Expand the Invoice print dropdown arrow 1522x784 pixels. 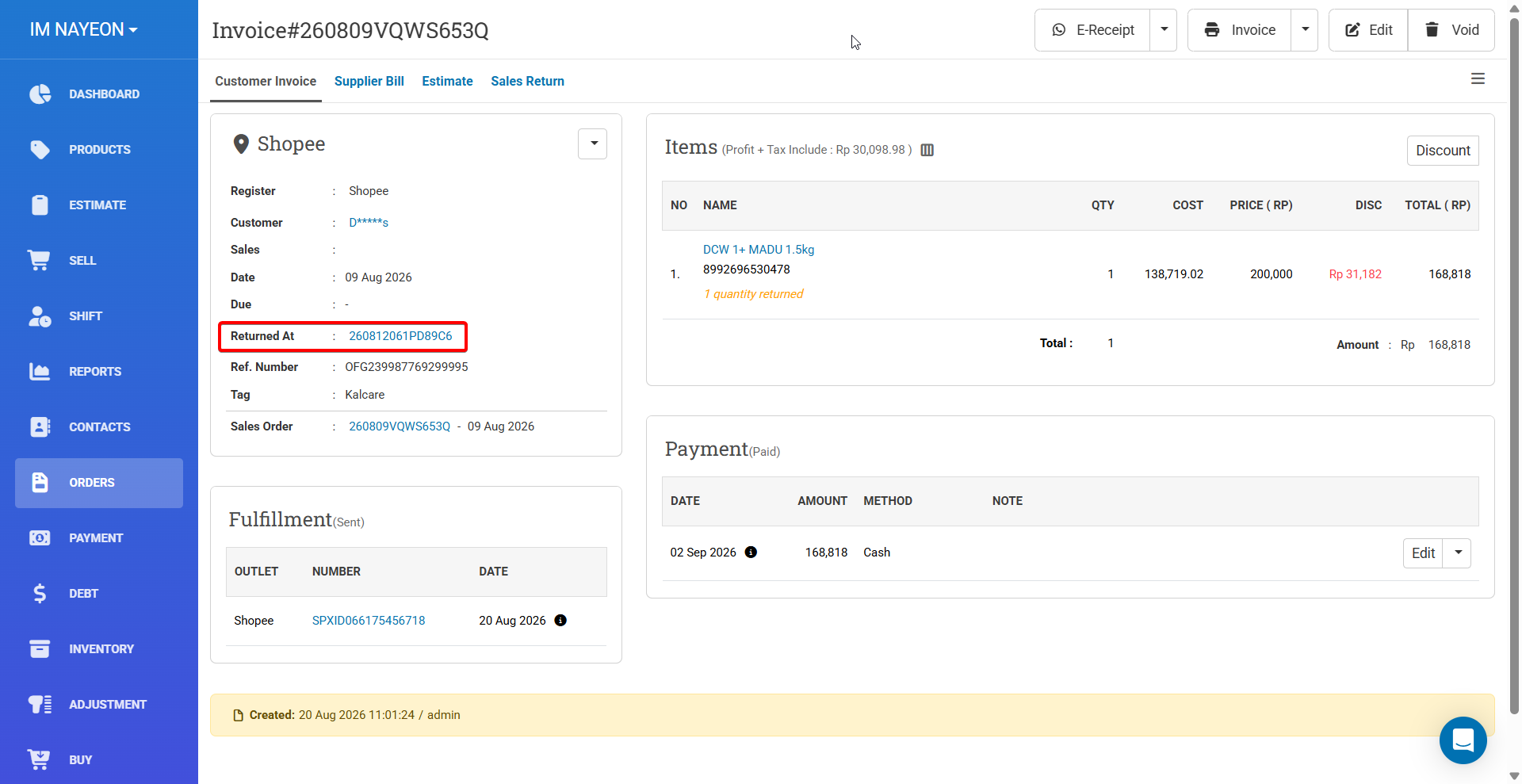(1305, 30)
